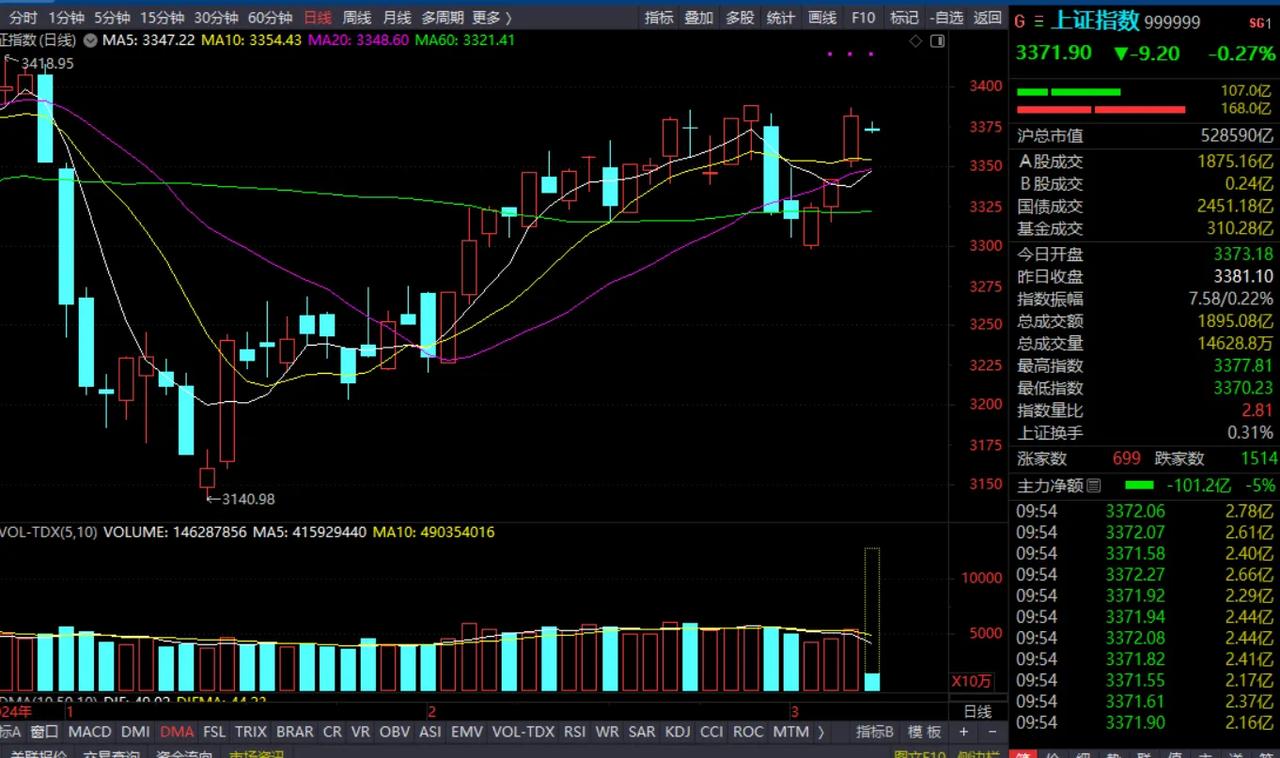The image size is (1280, 758).
Task: Click the green 主力净额 bar indicator
Action: 1138,486
